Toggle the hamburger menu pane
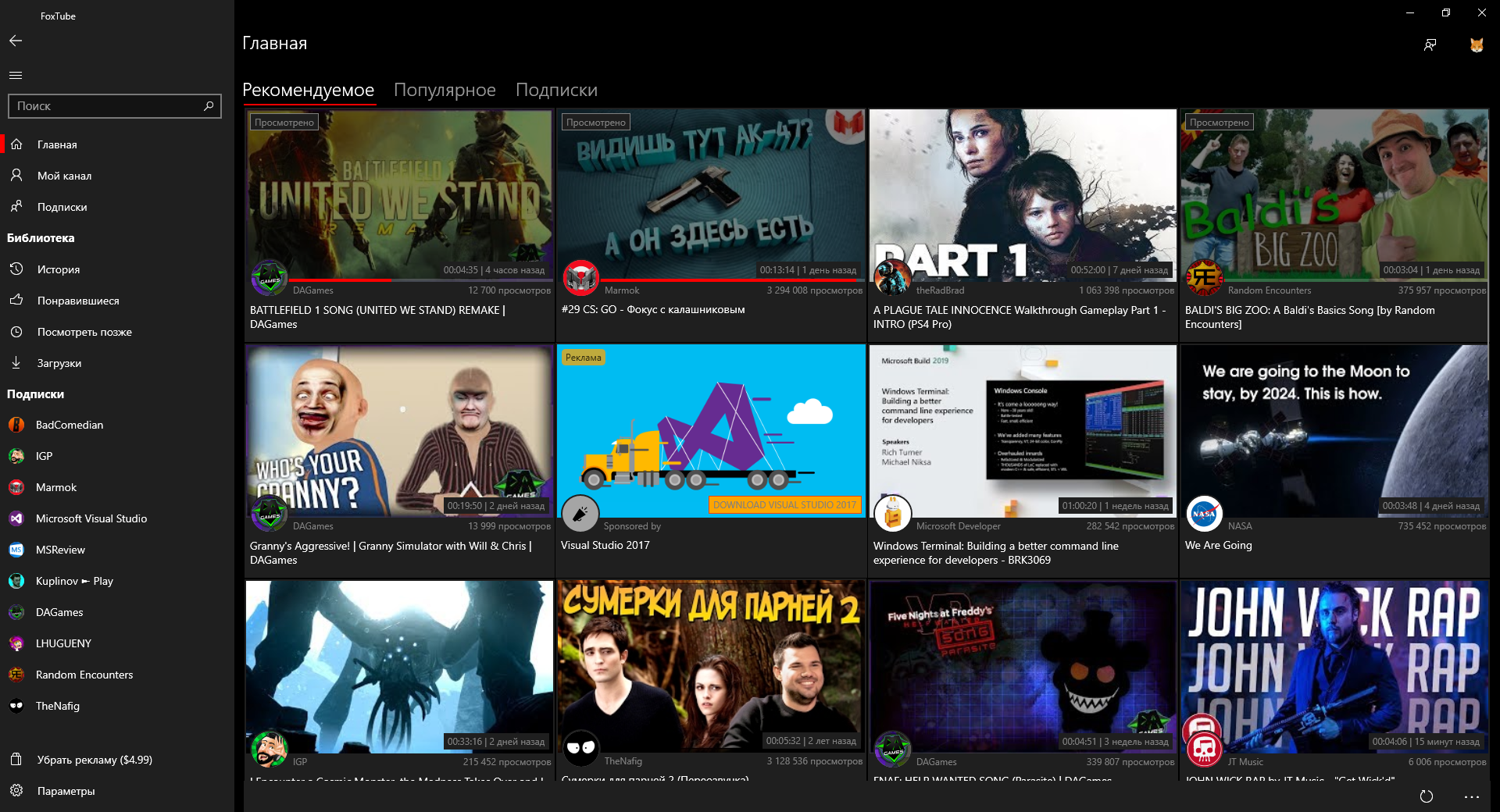This screenshot has height=812, width=1500. pos(16,75)
